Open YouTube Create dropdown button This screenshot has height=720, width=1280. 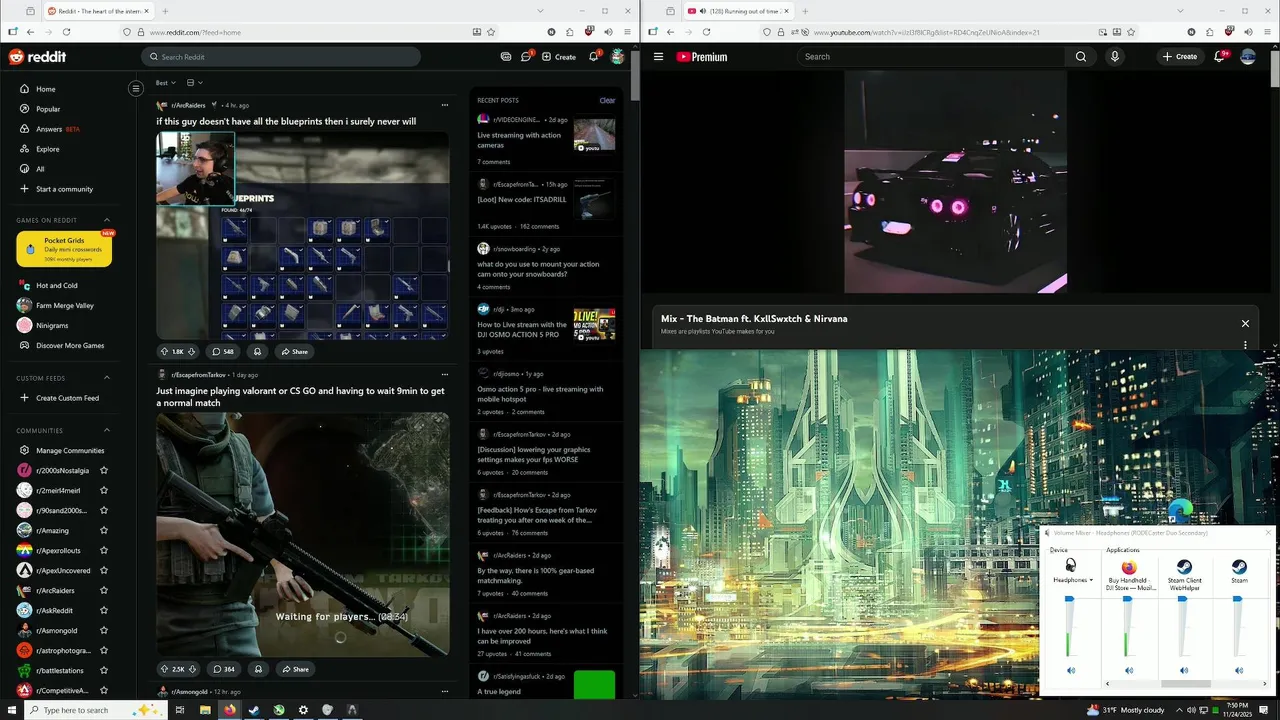point(1180,57)
